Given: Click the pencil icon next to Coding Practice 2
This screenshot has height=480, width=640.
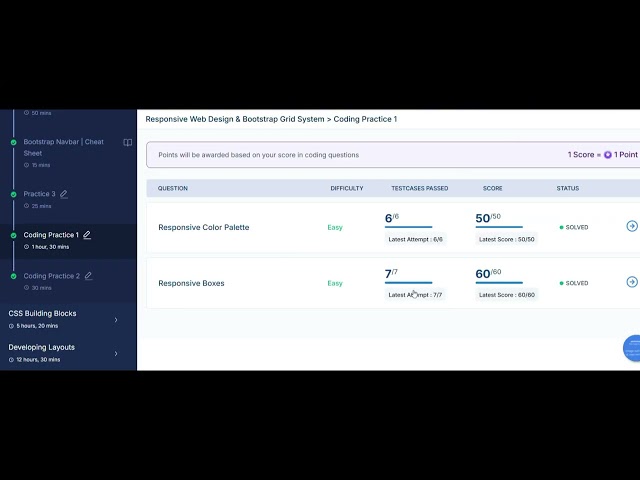Looking at the screenshot, I should pos(88,276).
